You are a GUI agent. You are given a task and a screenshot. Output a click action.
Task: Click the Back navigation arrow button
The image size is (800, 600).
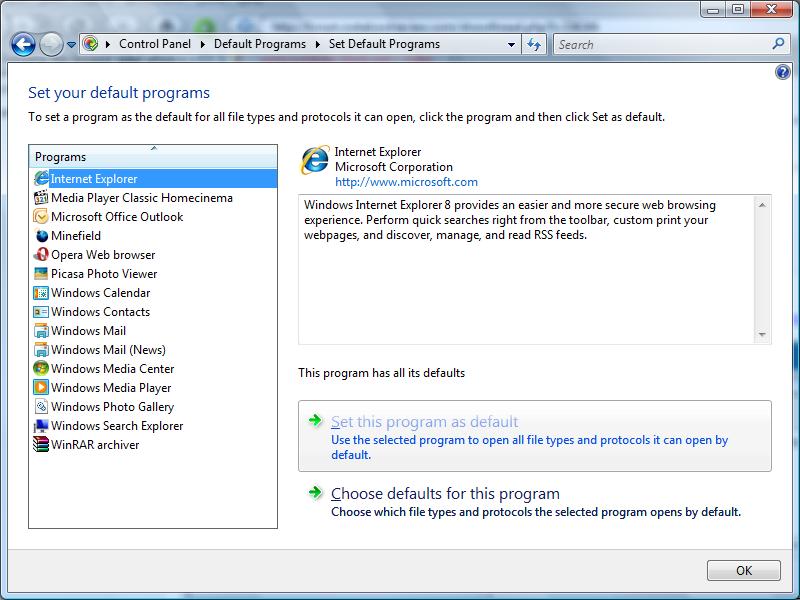(x=23, y=44)
